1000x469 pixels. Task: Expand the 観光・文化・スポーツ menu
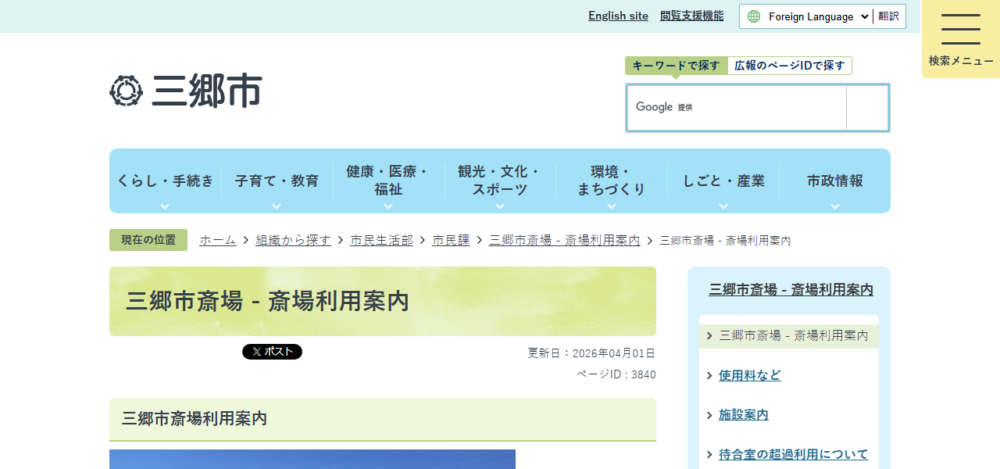pos(500,181)
